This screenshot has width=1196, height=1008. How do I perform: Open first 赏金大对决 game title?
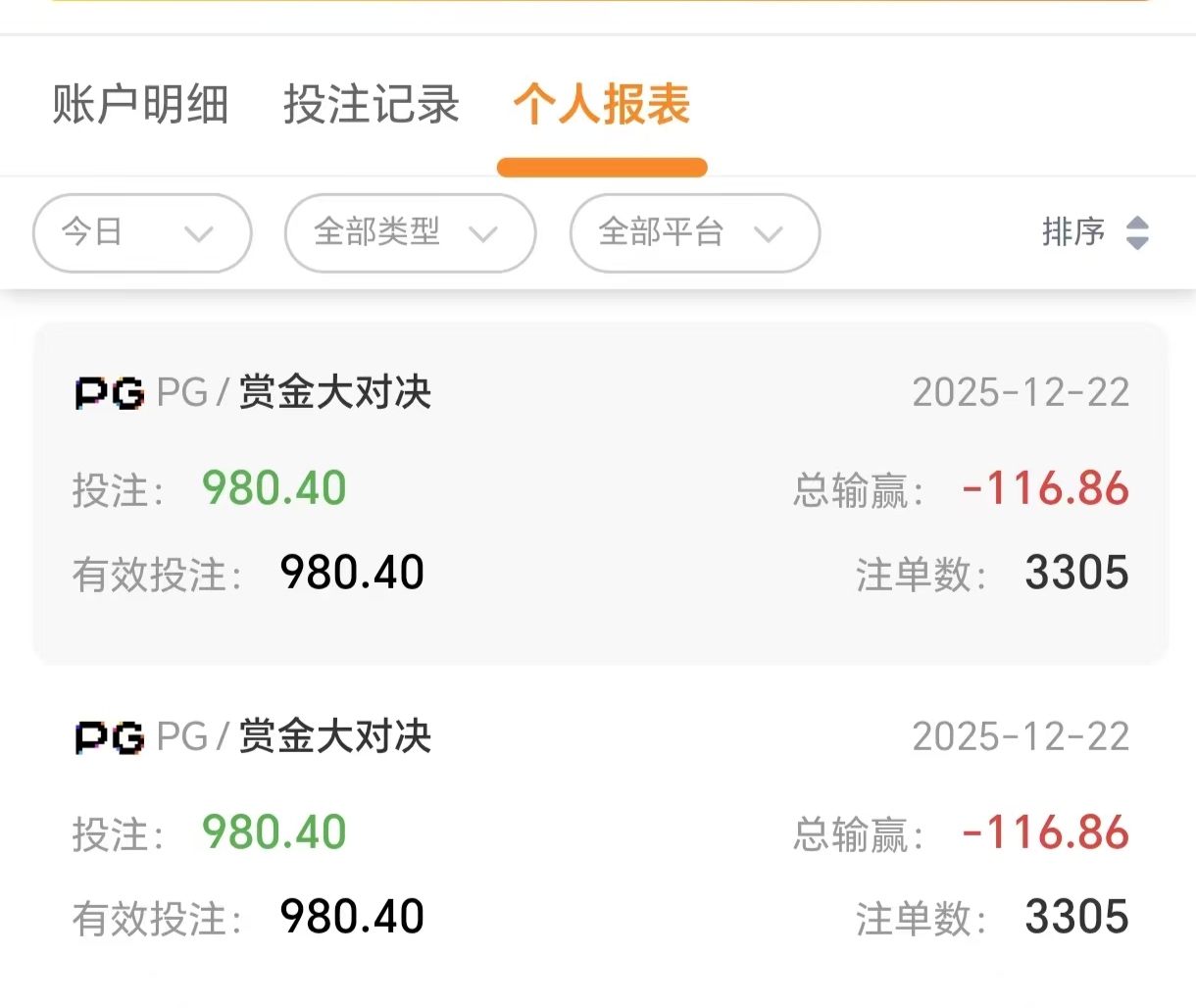click(x=335, y=393)
